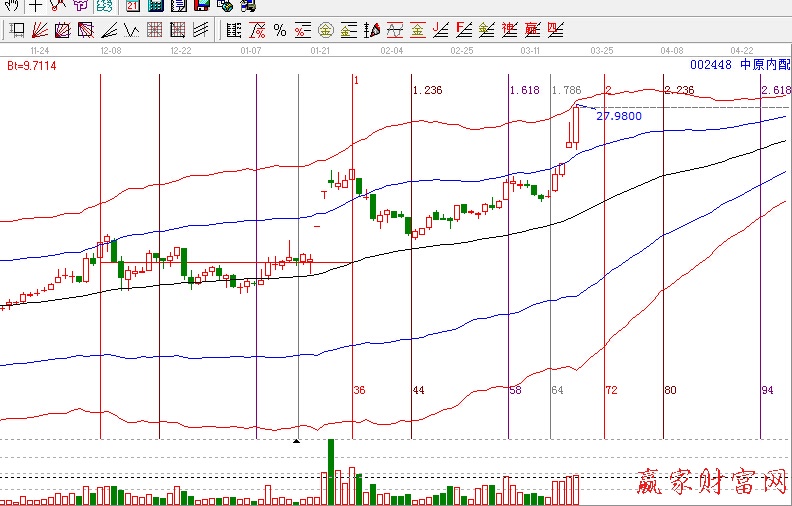Select the zigzag wave line tool

tap(131, 30)
